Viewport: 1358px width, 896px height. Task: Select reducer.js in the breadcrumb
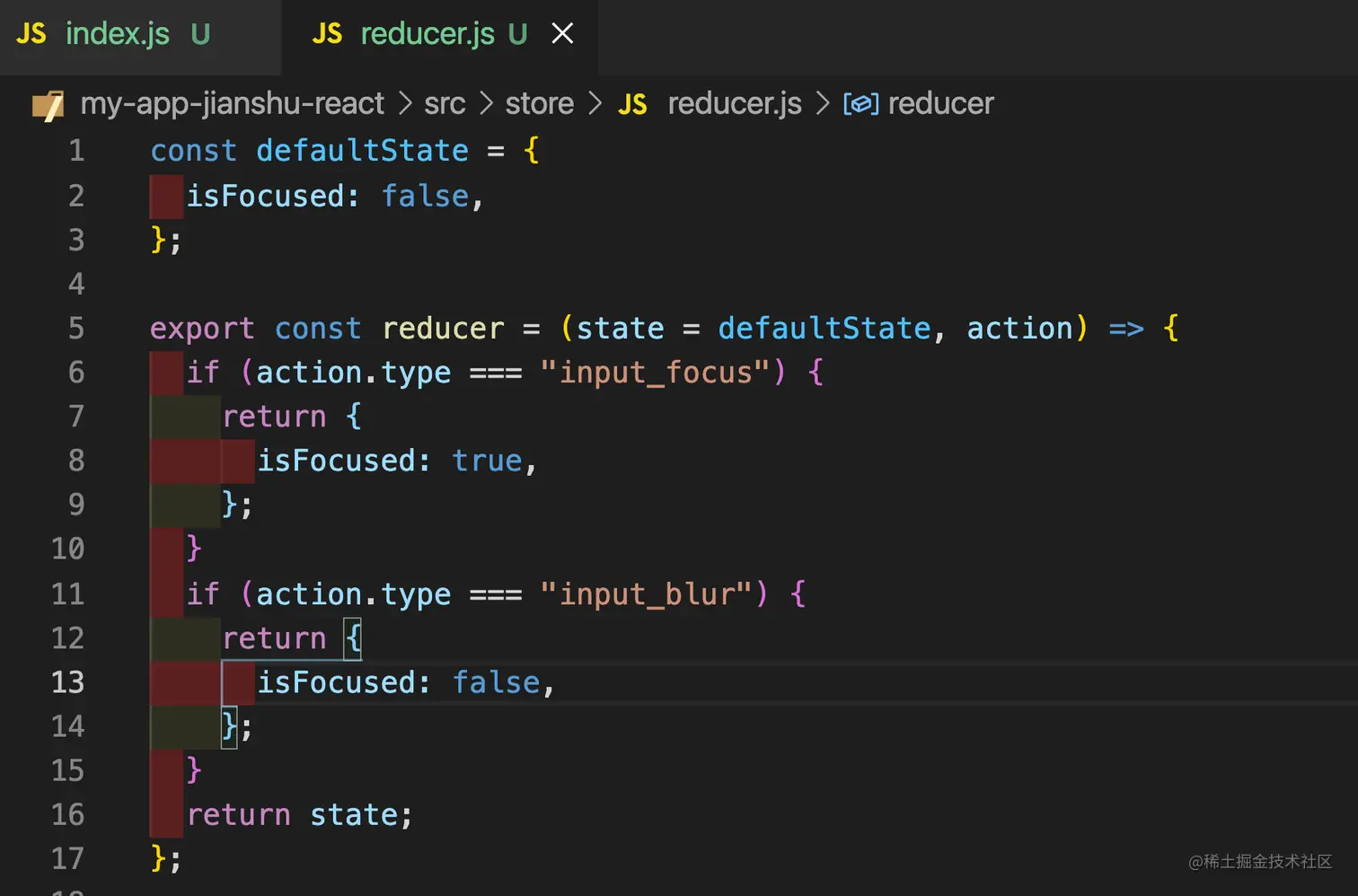(x=735, y=104)
